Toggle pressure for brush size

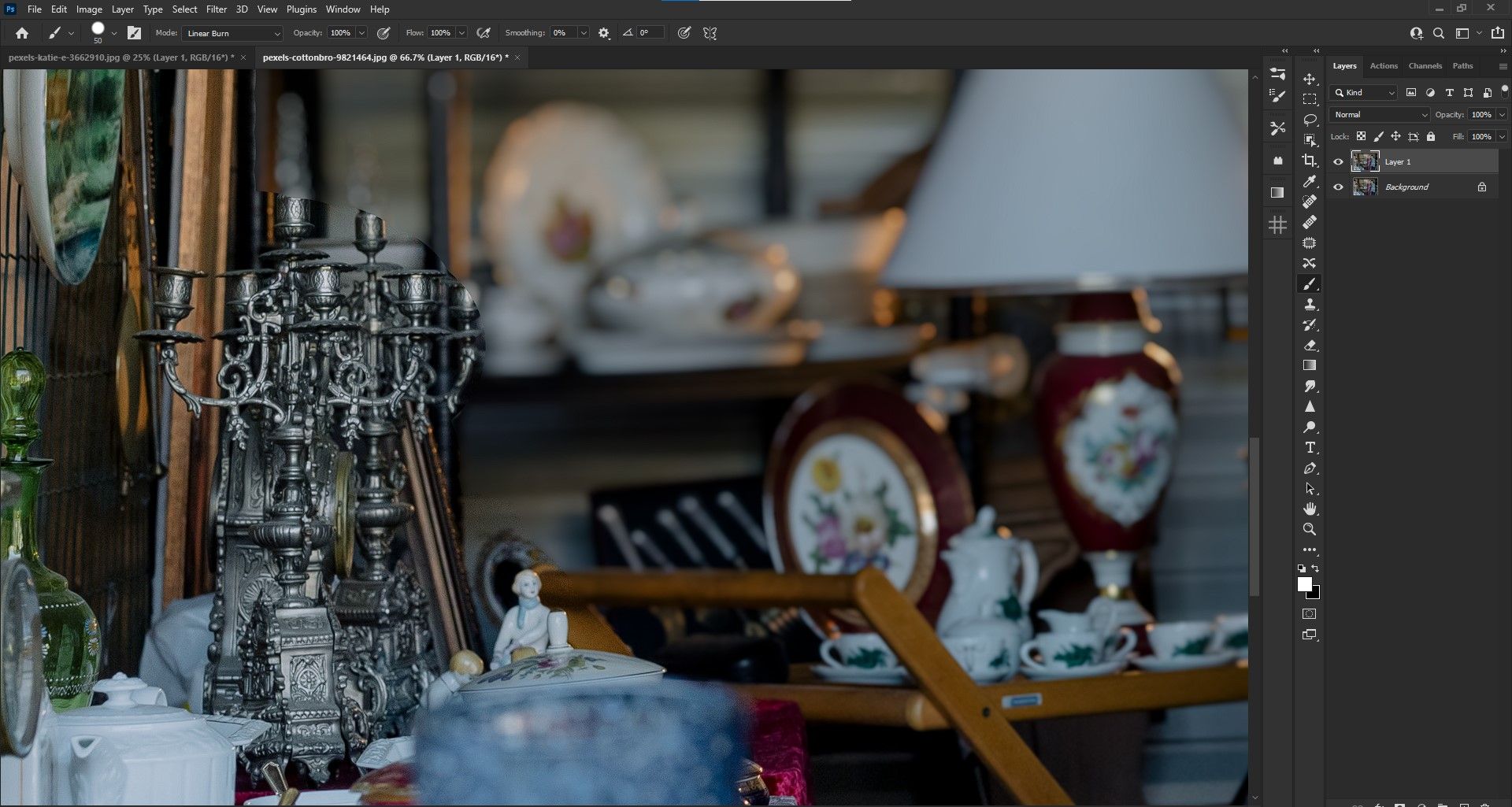pyautogui.click(x=684, y=33)
